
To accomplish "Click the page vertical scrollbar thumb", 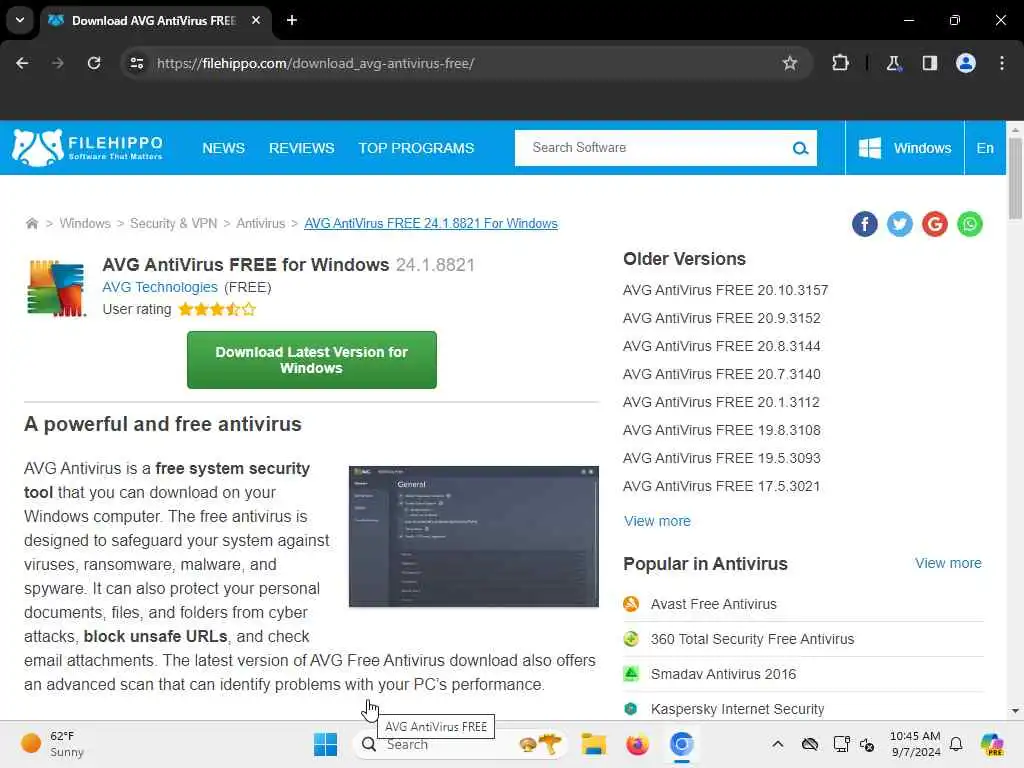I will tap(1014, 178).
